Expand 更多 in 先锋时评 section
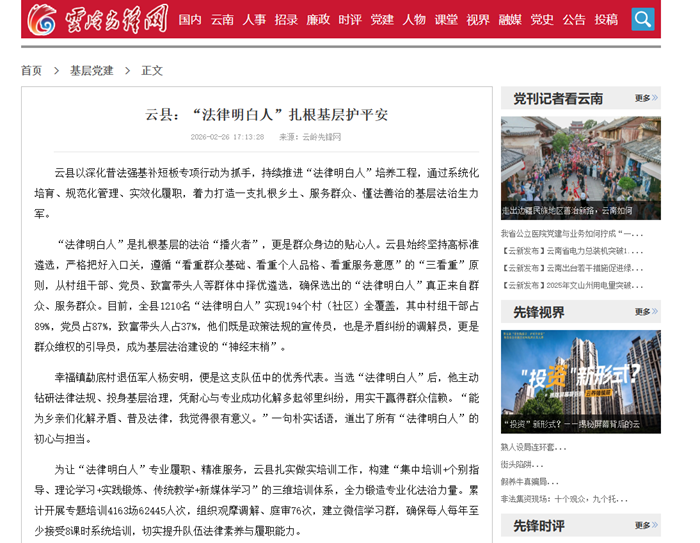The image size is (700, 543). [643, 526]
